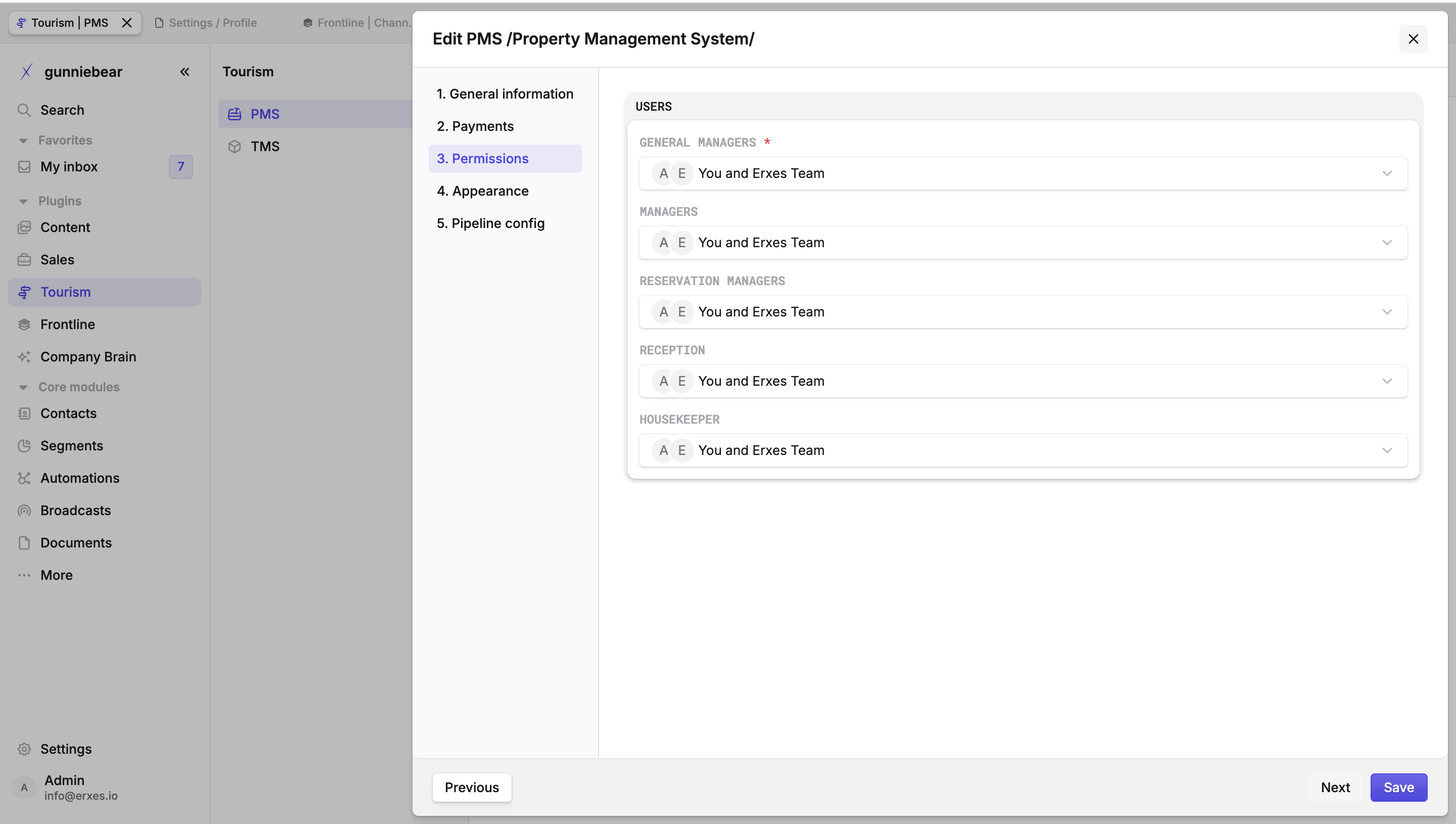
Task: Click the Search magnifier icon in sidebar
Action: click(x=24, y=110)
